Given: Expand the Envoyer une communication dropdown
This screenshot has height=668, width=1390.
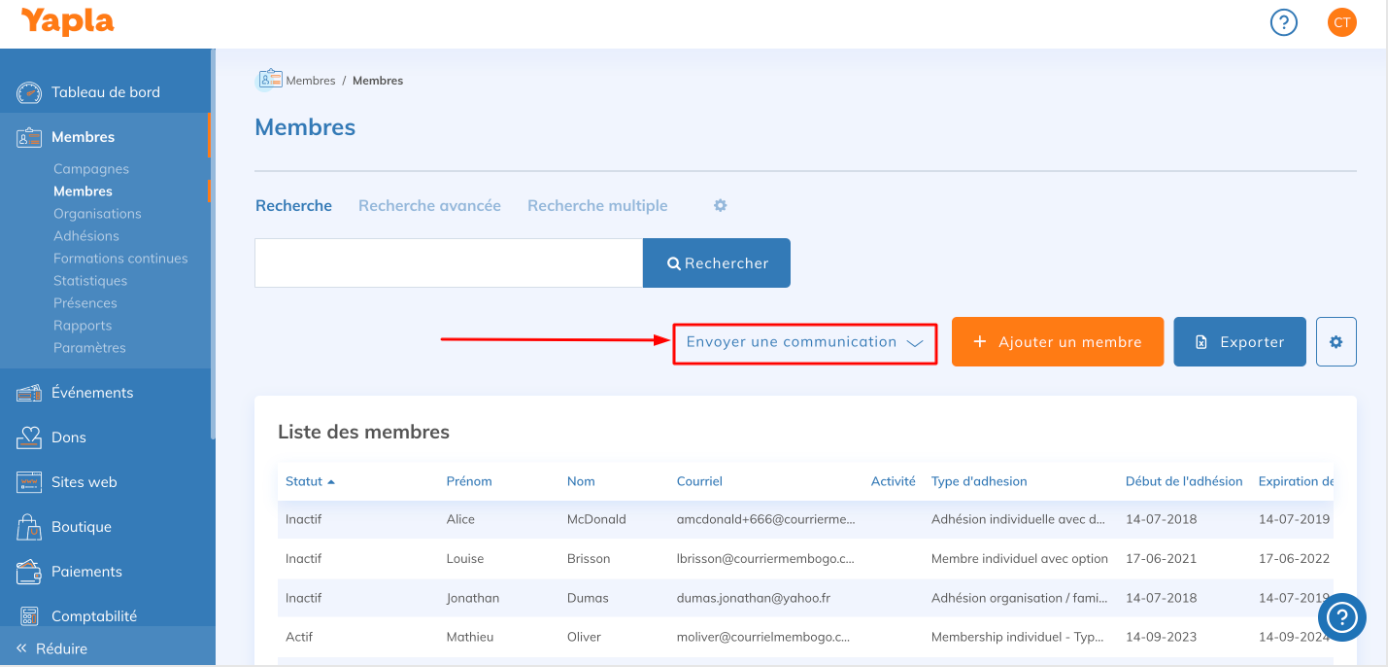Looking at the screenshot, I should (x=804, y=342).
